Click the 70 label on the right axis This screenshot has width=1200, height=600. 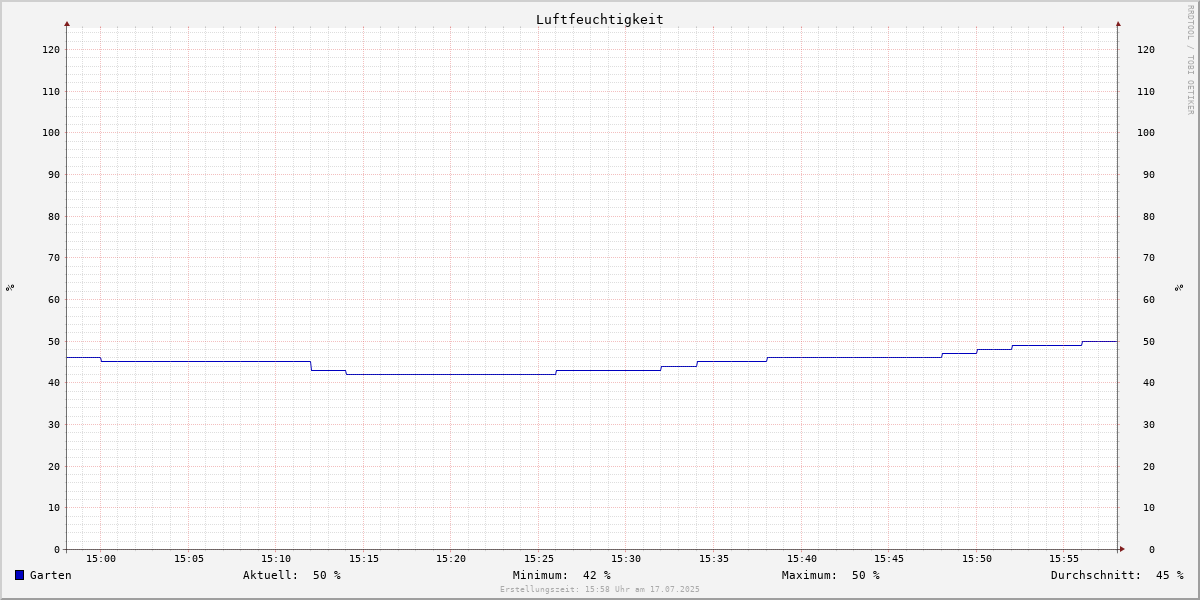point(1149,257)
